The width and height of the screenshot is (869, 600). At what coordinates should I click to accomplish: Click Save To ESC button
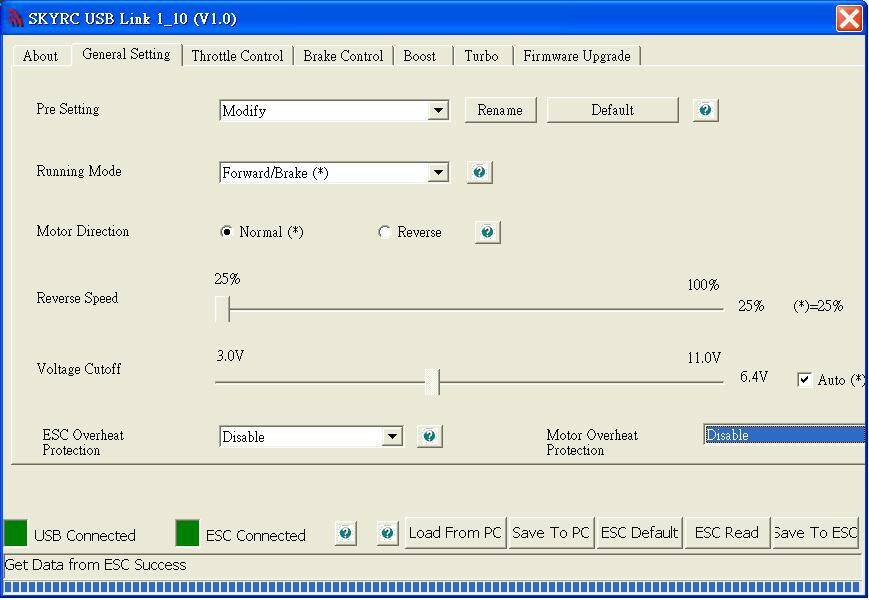(815, 532)
